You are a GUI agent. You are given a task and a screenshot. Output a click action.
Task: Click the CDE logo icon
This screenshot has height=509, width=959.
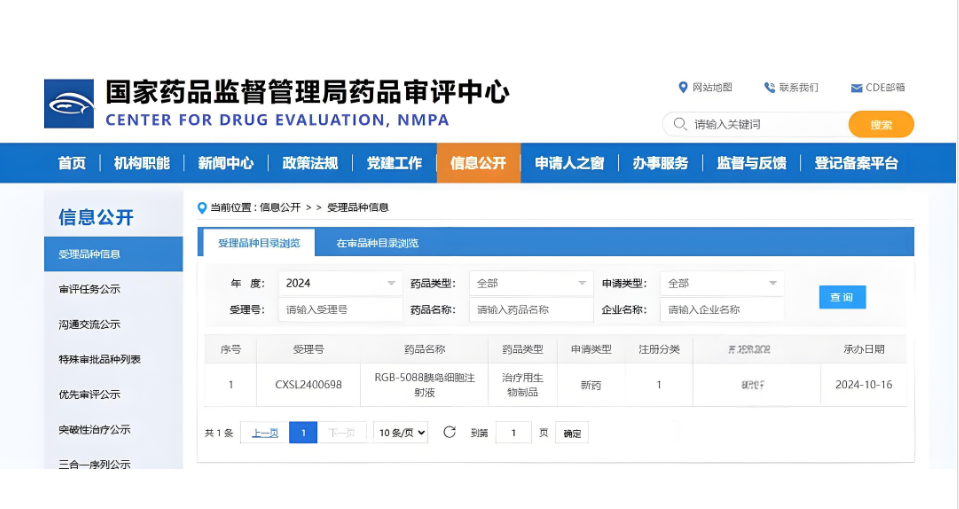click(x=69, y=104)
